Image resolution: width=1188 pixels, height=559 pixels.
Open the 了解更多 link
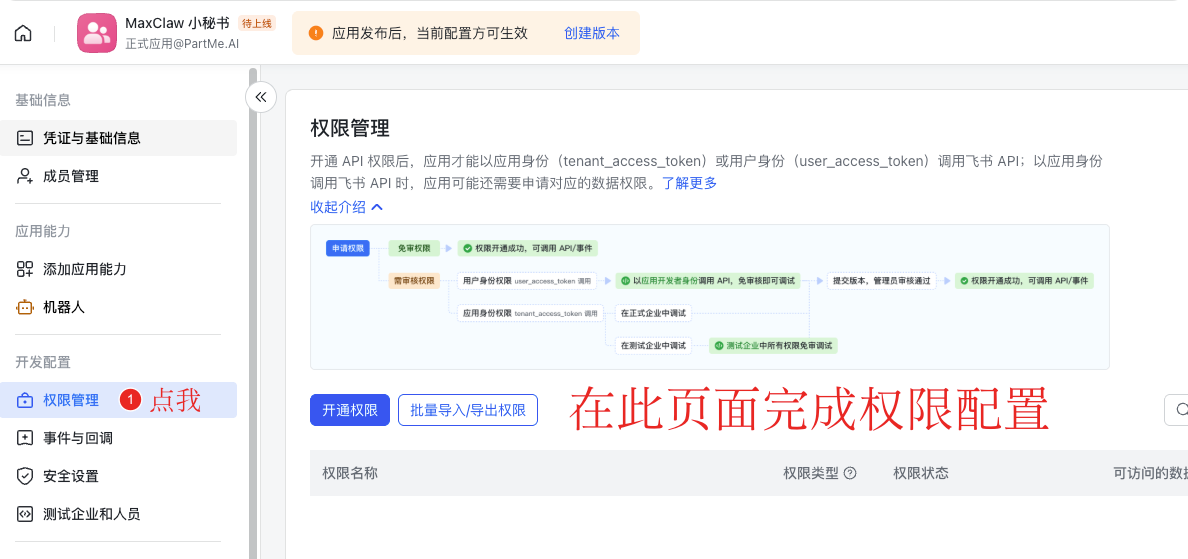(x=689, y=183)
